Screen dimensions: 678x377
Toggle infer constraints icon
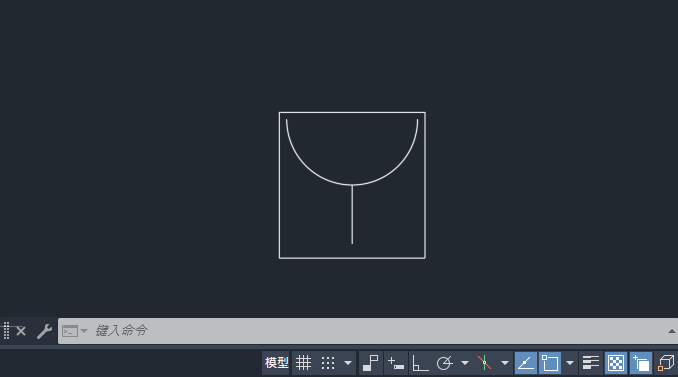point(371,363)
